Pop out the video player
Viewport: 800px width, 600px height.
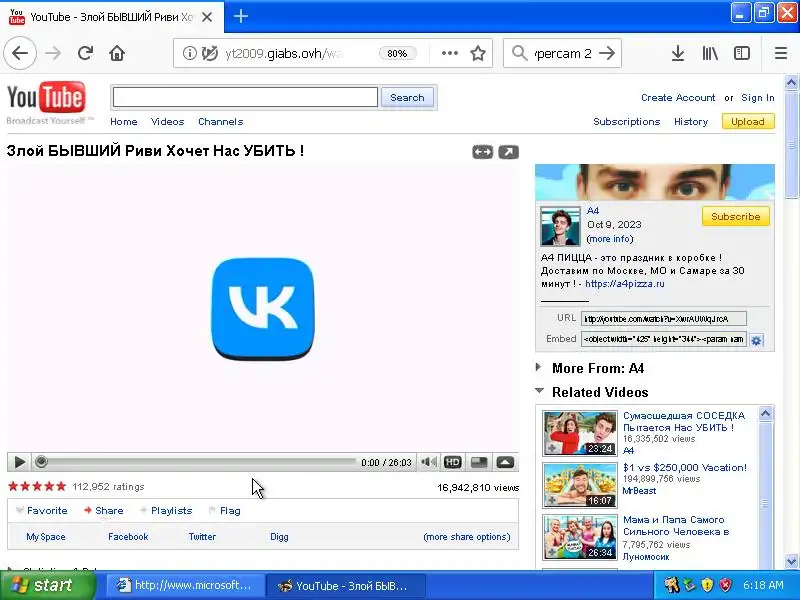[x=508, y=152]
